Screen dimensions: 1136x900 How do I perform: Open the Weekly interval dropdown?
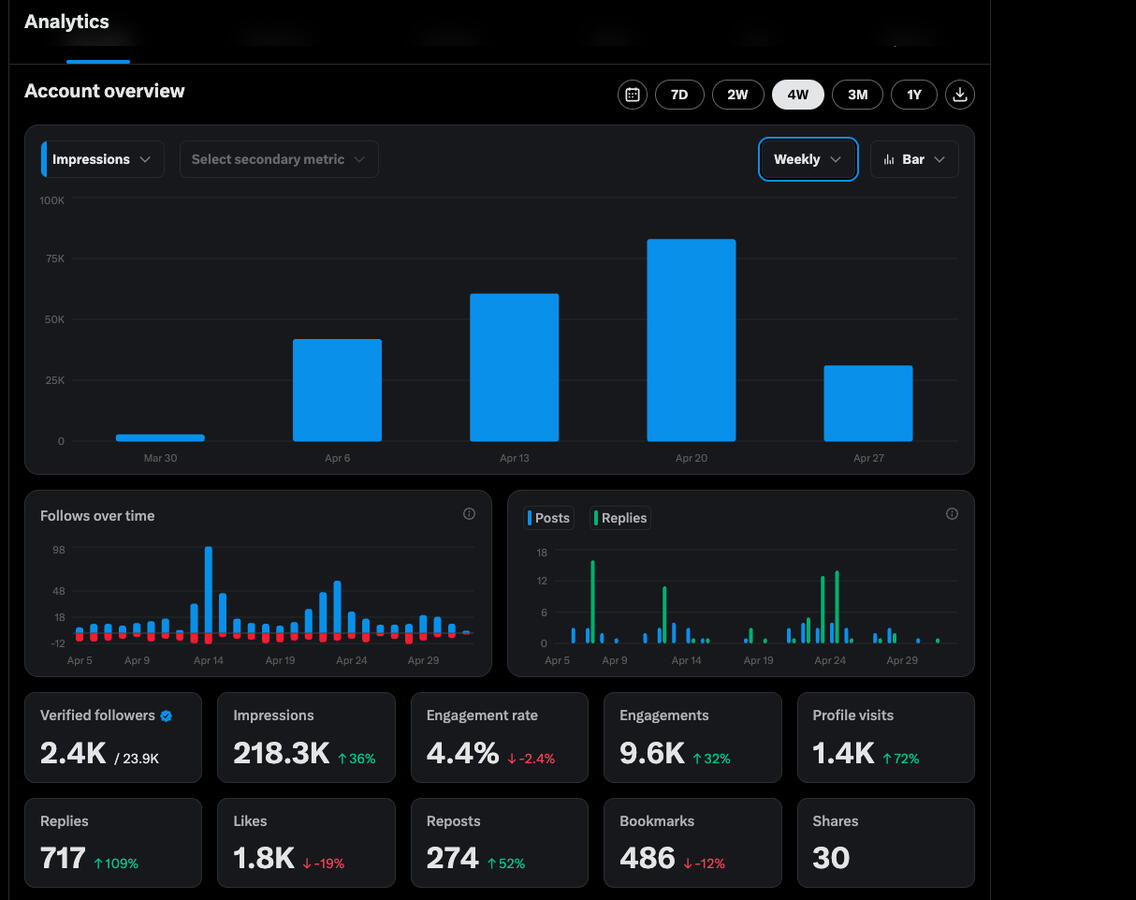(x=807, y=158)
